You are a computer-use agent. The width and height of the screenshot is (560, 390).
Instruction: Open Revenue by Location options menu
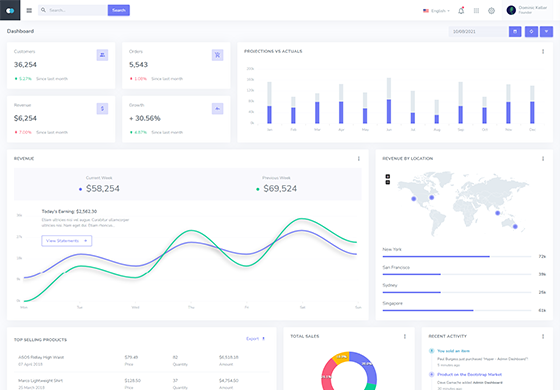click(543, 159)
